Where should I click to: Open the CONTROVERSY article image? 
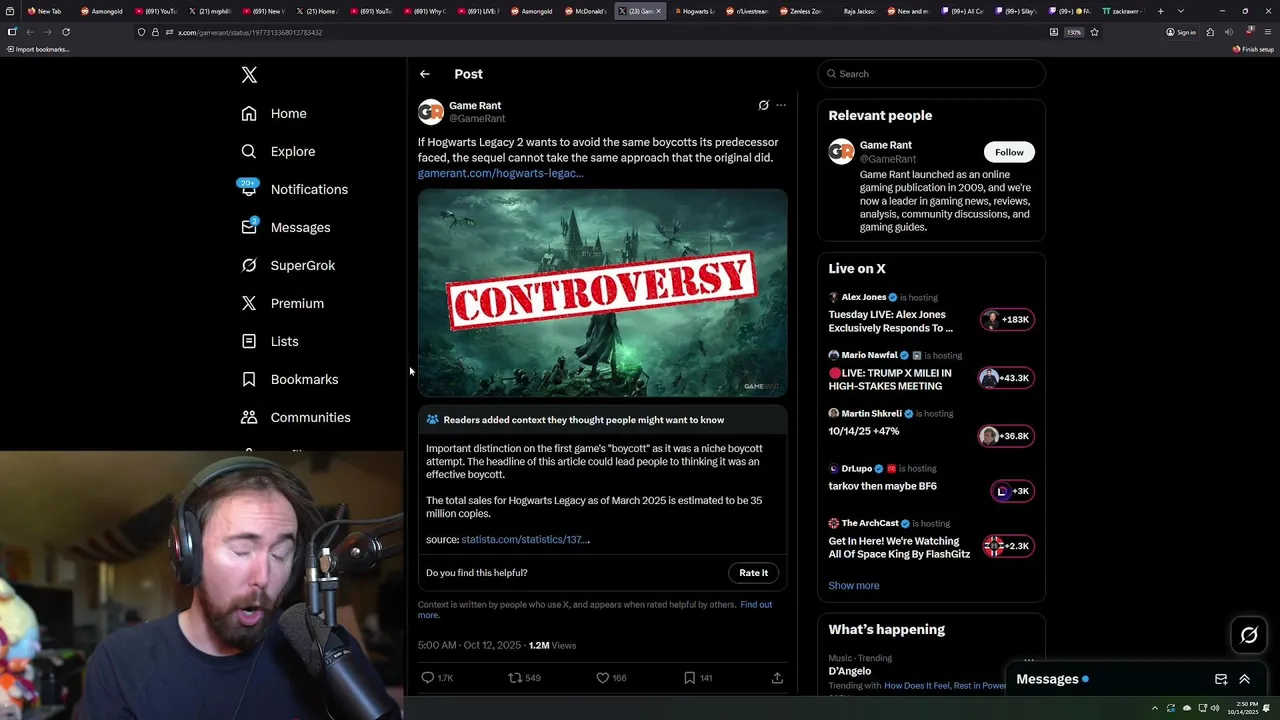click(602, 293)
